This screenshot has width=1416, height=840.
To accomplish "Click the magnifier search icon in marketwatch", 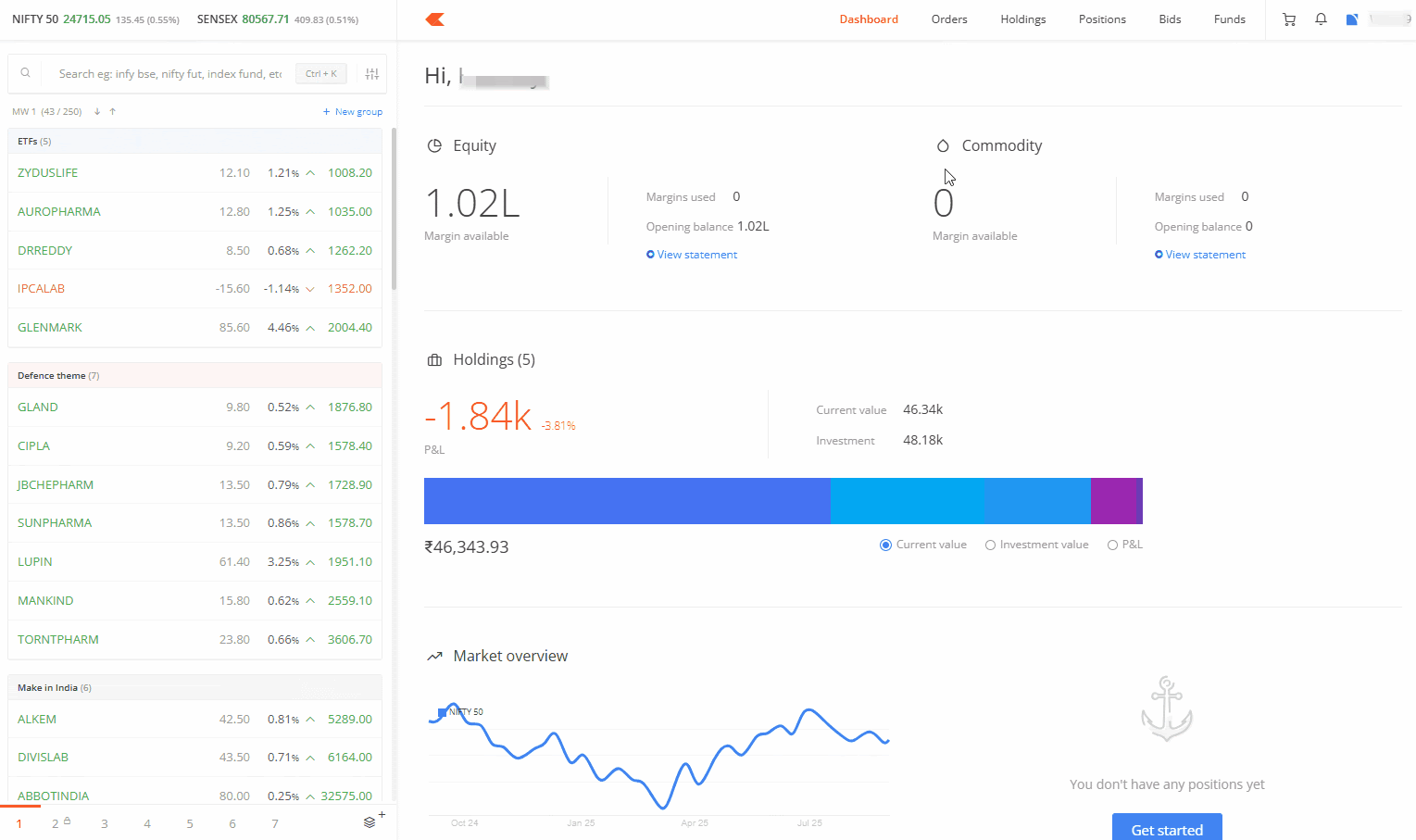I will (x=26, y=73).
